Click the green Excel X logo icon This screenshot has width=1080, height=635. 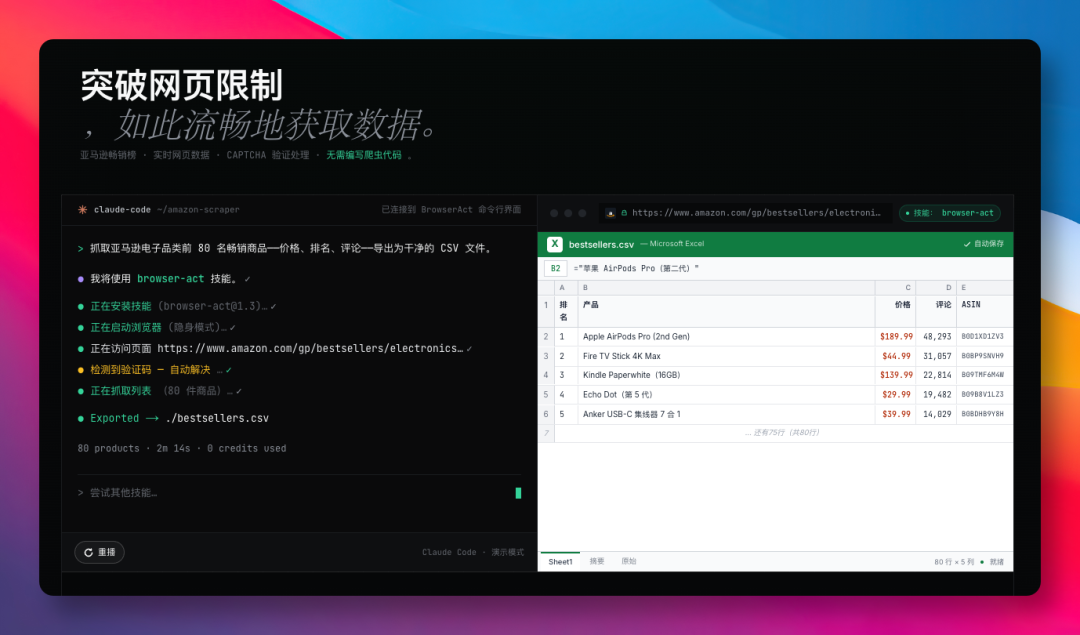click(x=554, y=244)
